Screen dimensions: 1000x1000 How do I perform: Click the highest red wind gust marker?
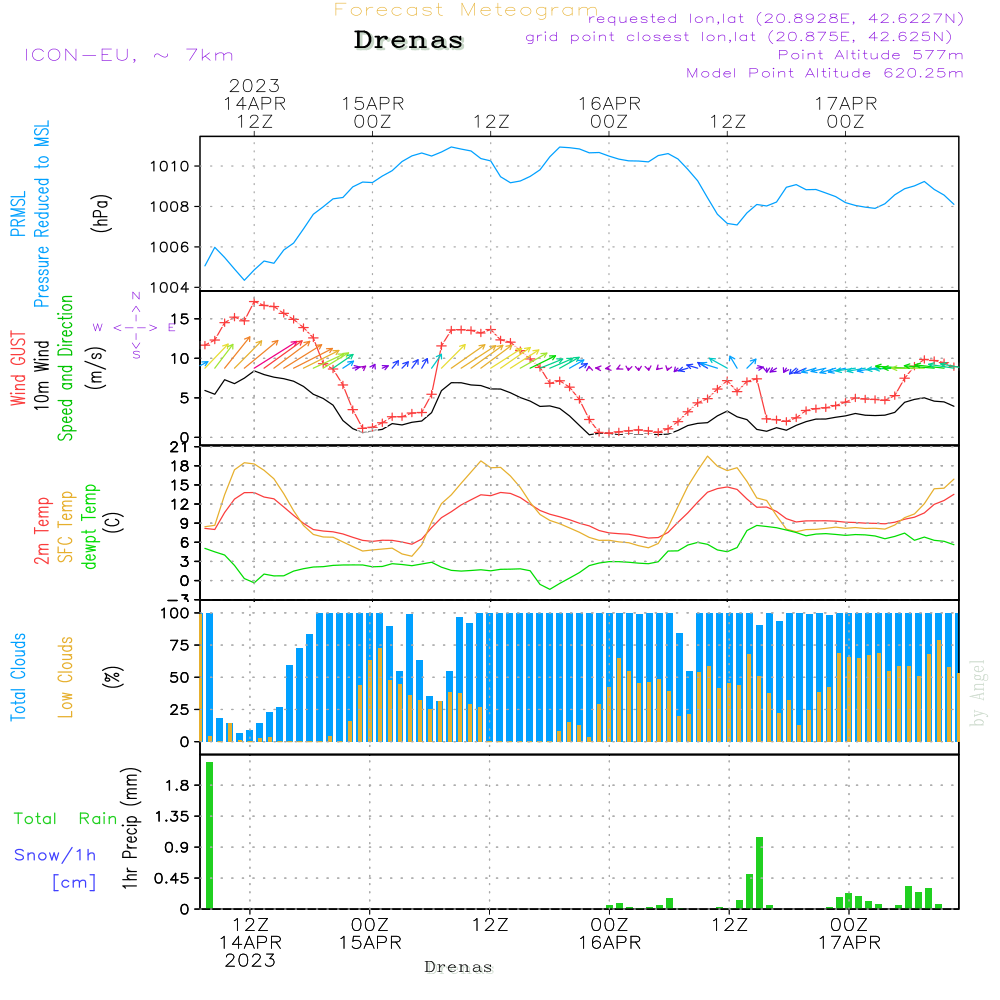(x=254, y=302)
